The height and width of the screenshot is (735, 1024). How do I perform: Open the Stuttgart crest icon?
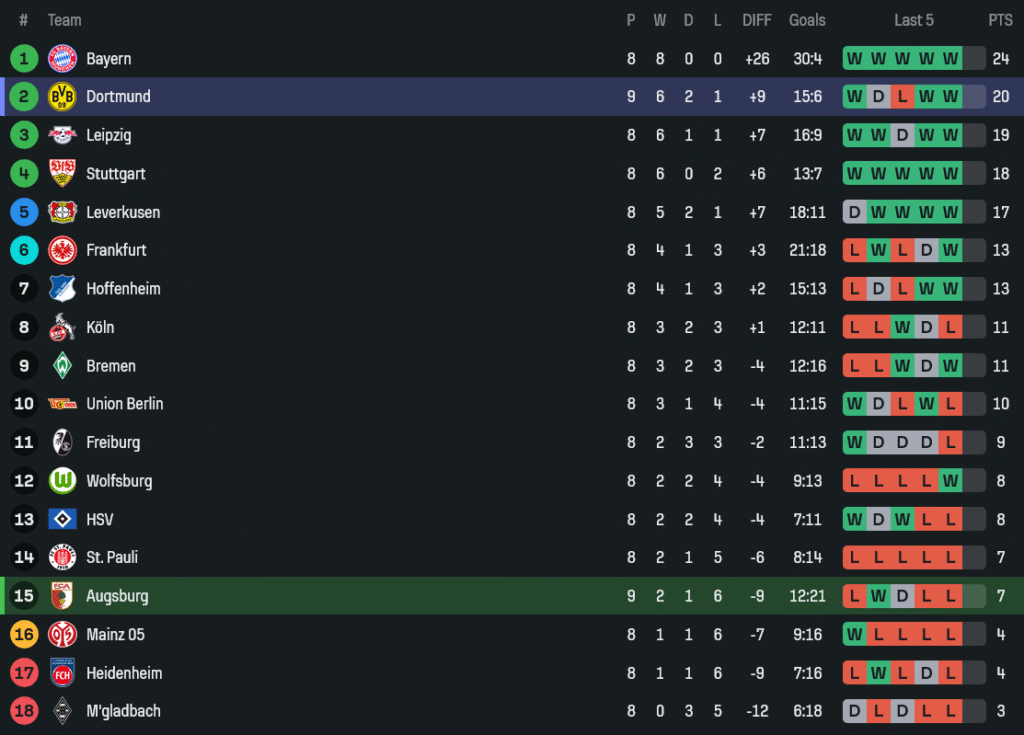[x=62, y=173]
